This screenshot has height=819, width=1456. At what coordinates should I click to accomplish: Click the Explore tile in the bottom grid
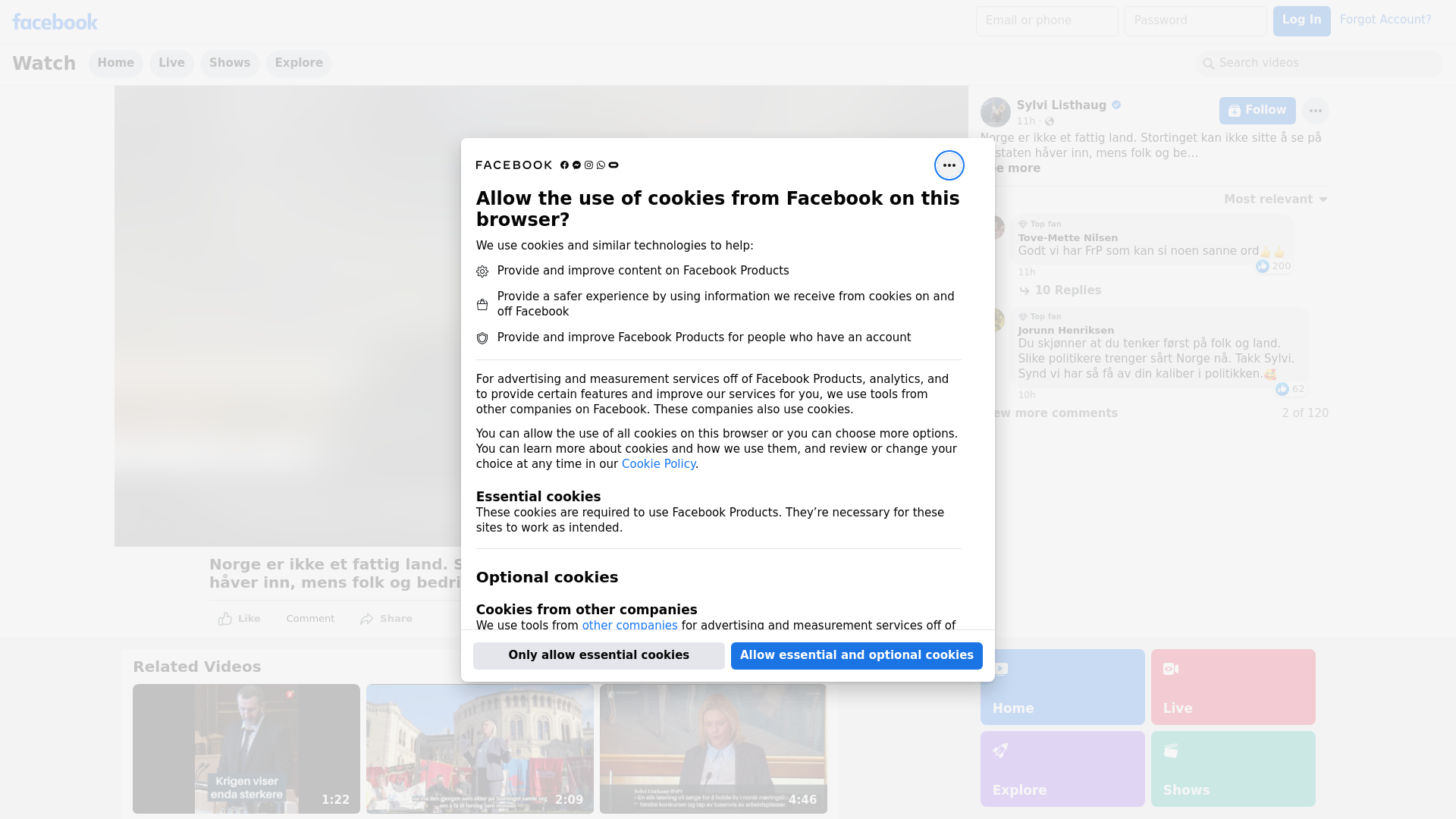1062,768
